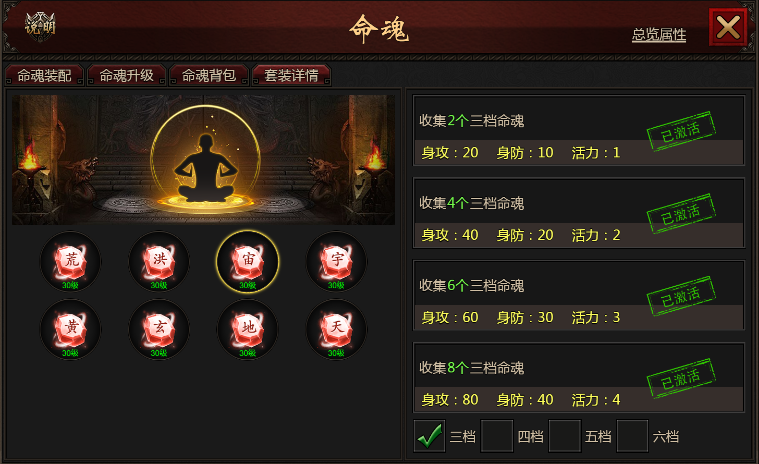Screen dimensions: 759x464
Task: Enable the 六档 tier checkbox
Action: click(632, 436)
